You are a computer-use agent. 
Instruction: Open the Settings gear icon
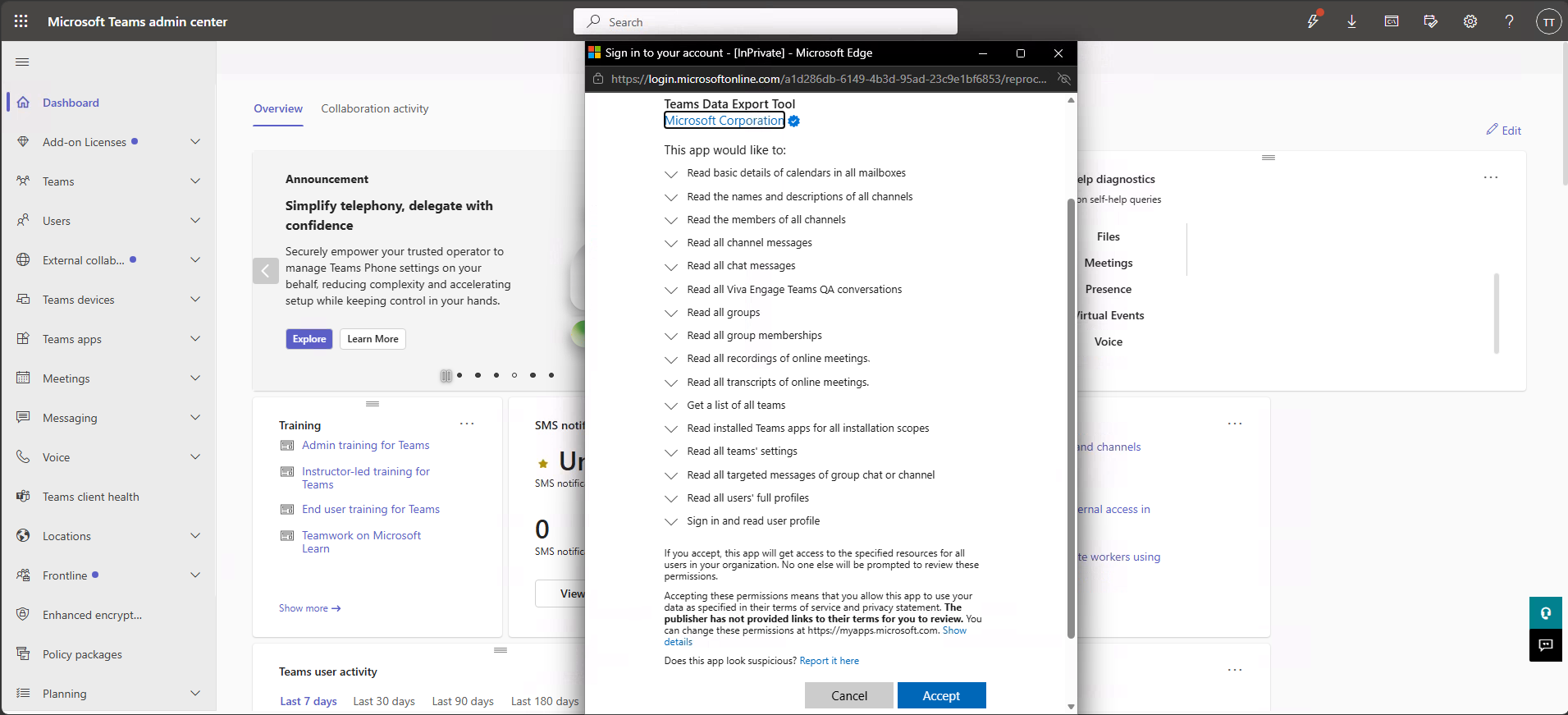click(x=1470, y=21)
